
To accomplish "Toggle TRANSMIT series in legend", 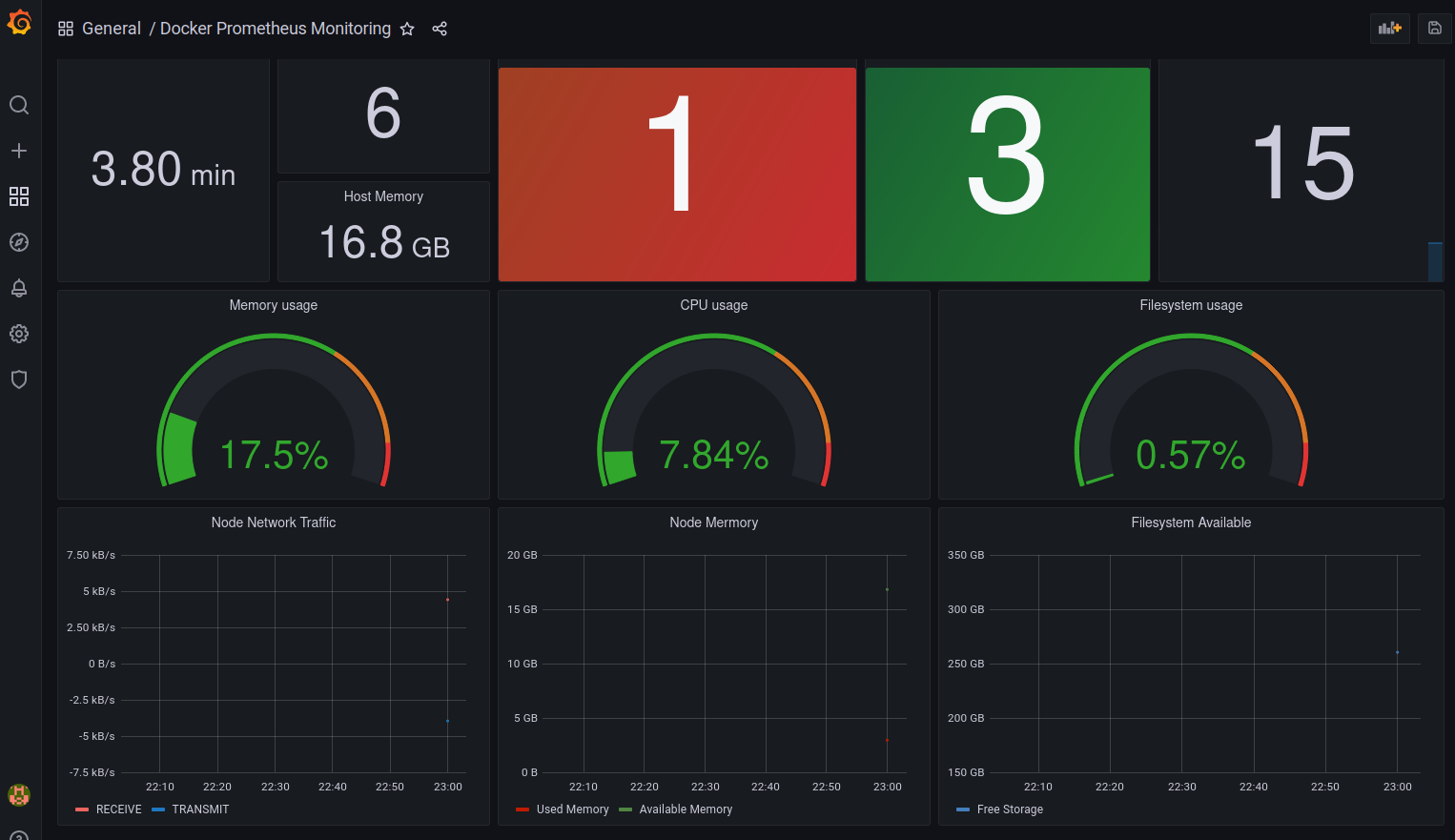I will coord(200,809).
